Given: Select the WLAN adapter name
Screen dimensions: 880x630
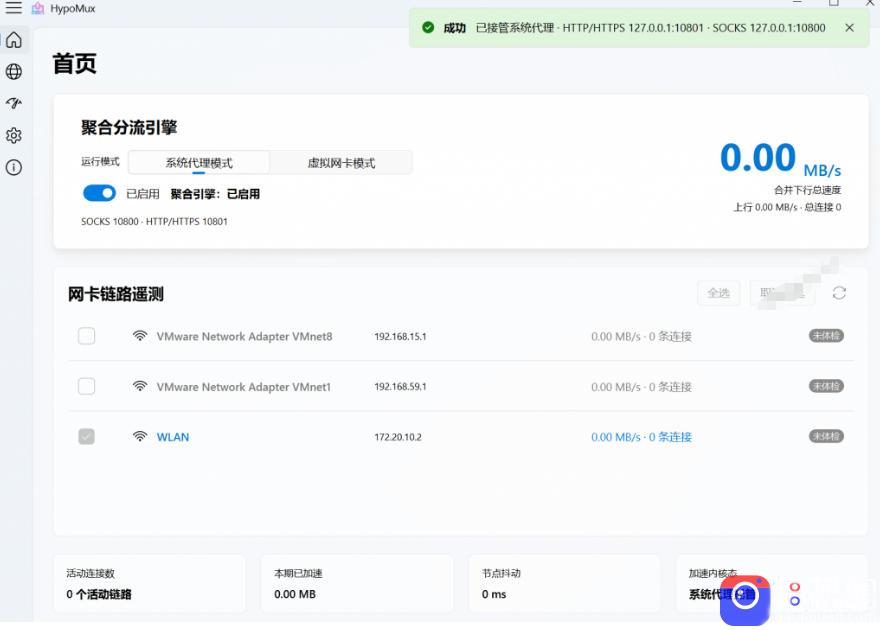Looking at the screenshot, I should tap(173, 437).
